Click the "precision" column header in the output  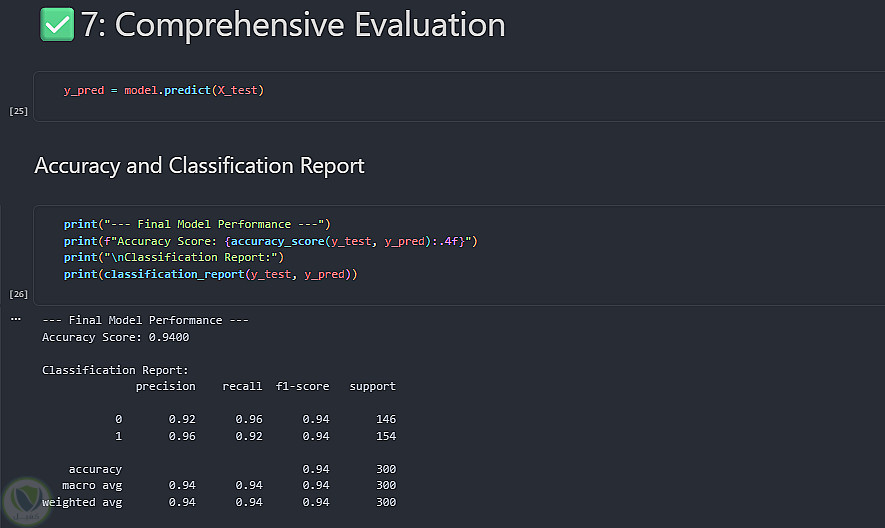click(x=165, y=386)
